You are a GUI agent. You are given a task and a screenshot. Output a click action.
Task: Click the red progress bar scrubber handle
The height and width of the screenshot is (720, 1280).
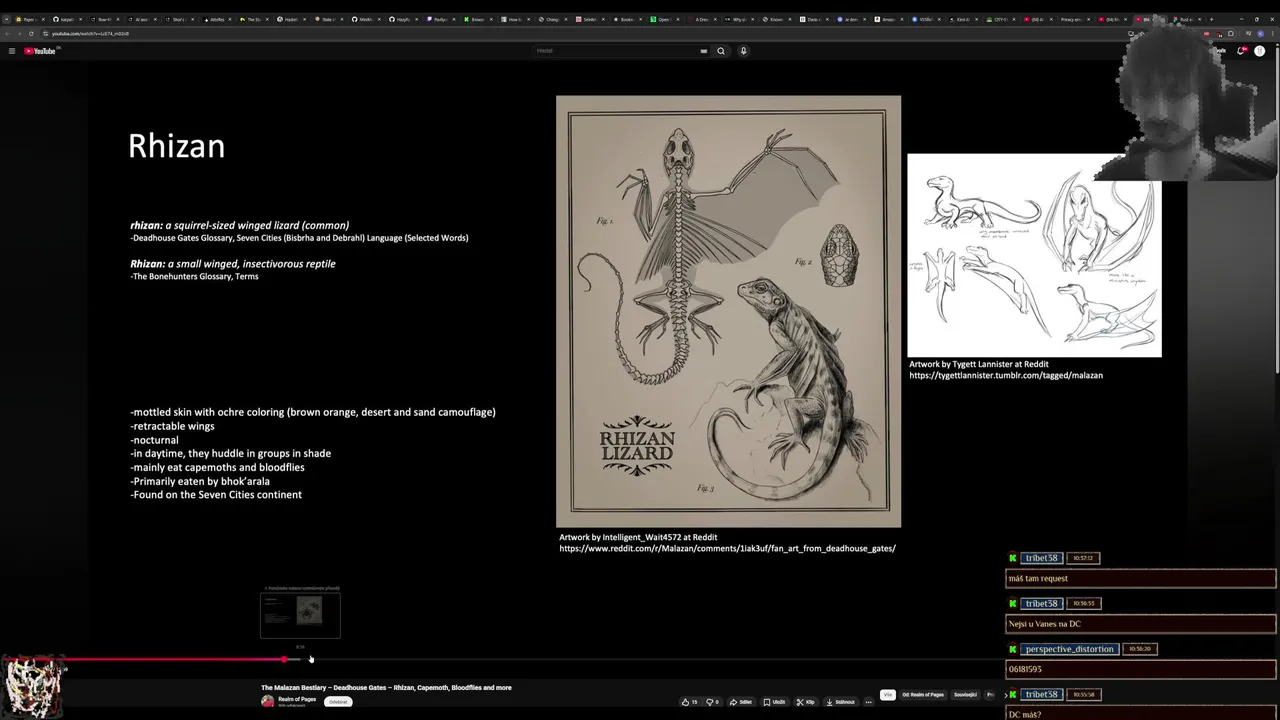285,659
